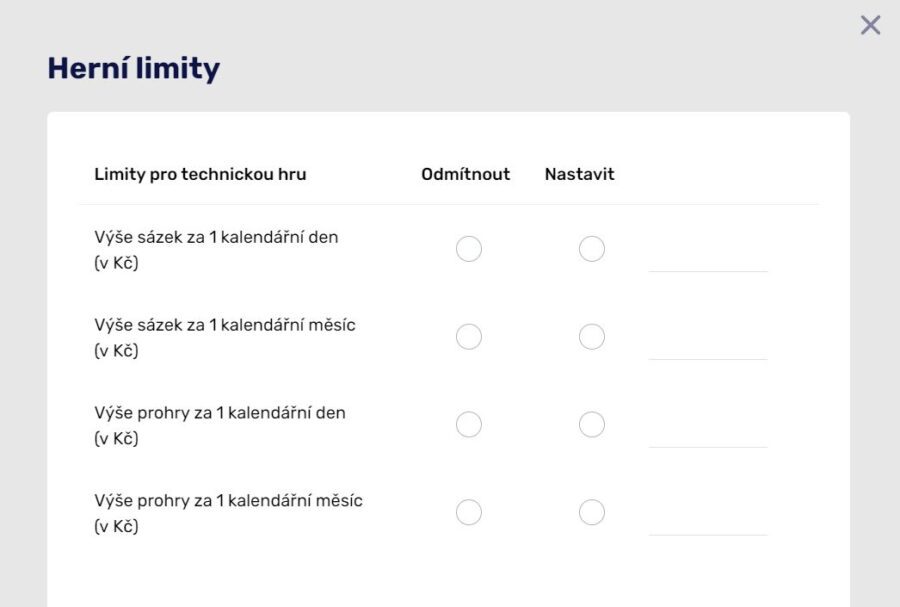Close the Herní limity dialog

[x=871, y=26]
